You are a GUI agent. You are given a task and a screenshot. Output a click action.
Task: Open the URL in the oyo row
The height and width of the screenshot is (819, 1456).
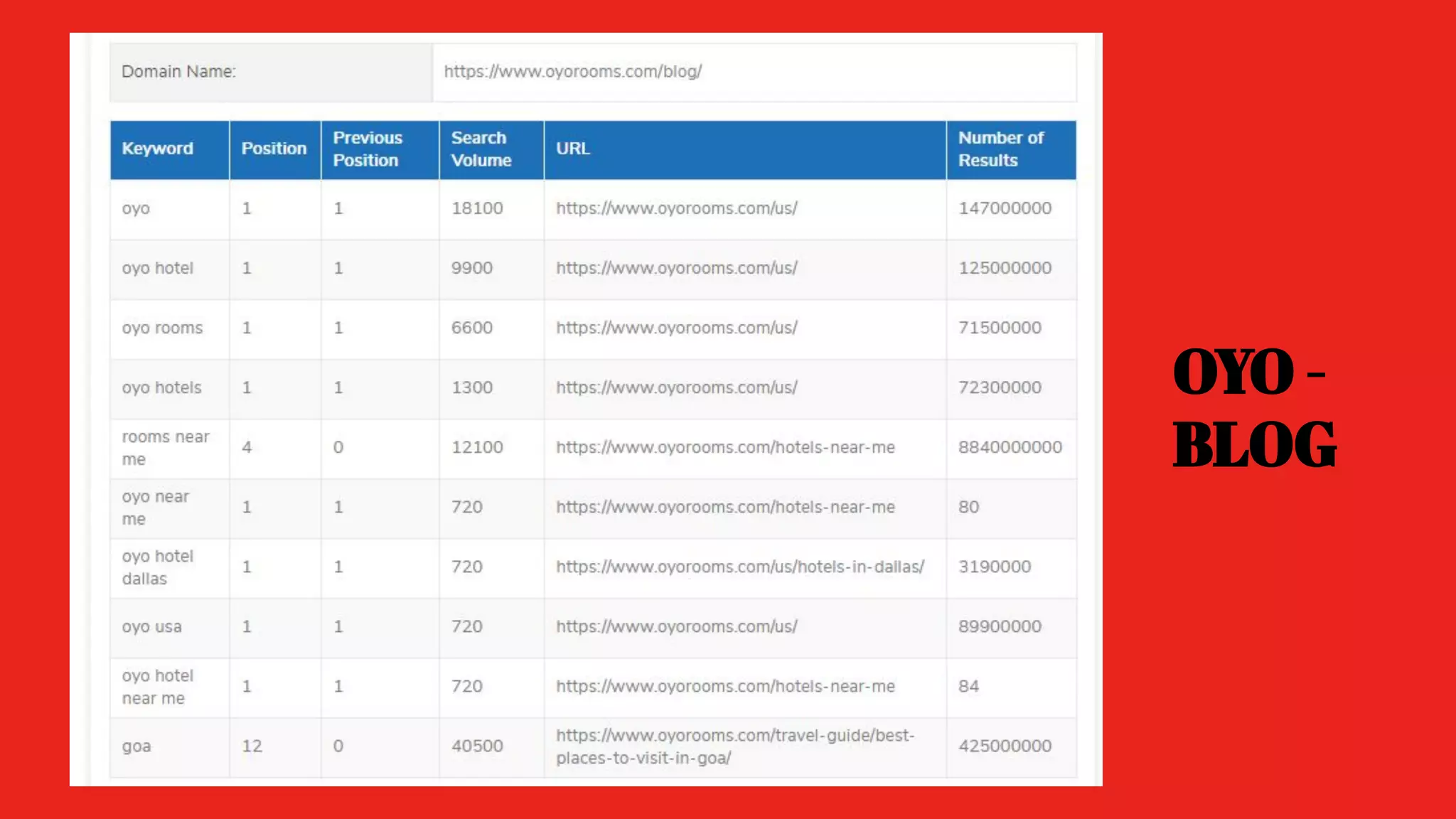coord(676,208)
